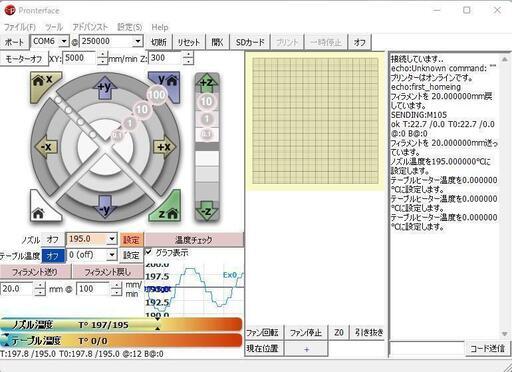Screen dimensions: 512x372
Task: Open the ツール menu
Action: click(54, 27)
